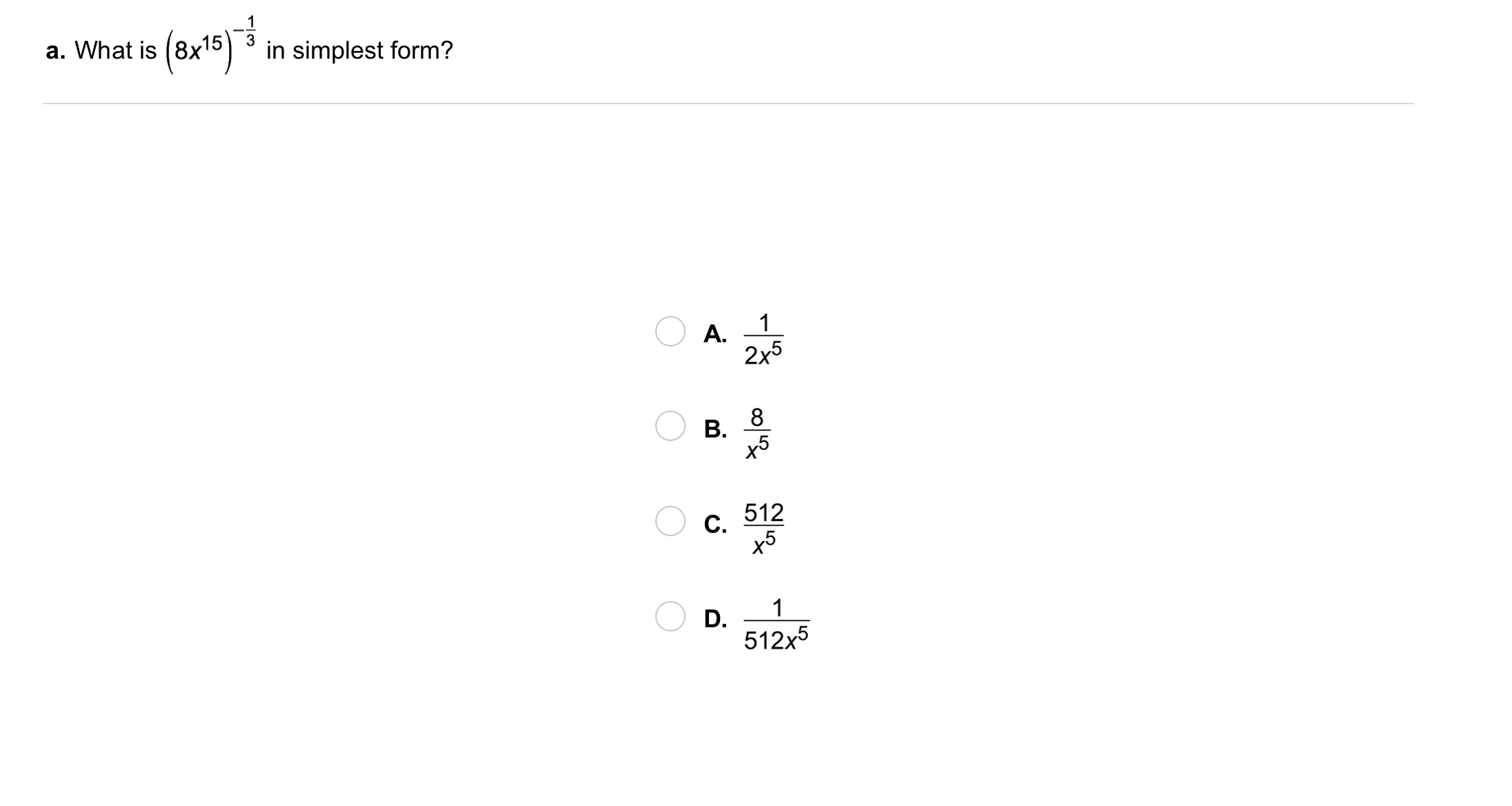Click the "What is" question text
The image size is (1512, 806).
(x=115, y=50)
